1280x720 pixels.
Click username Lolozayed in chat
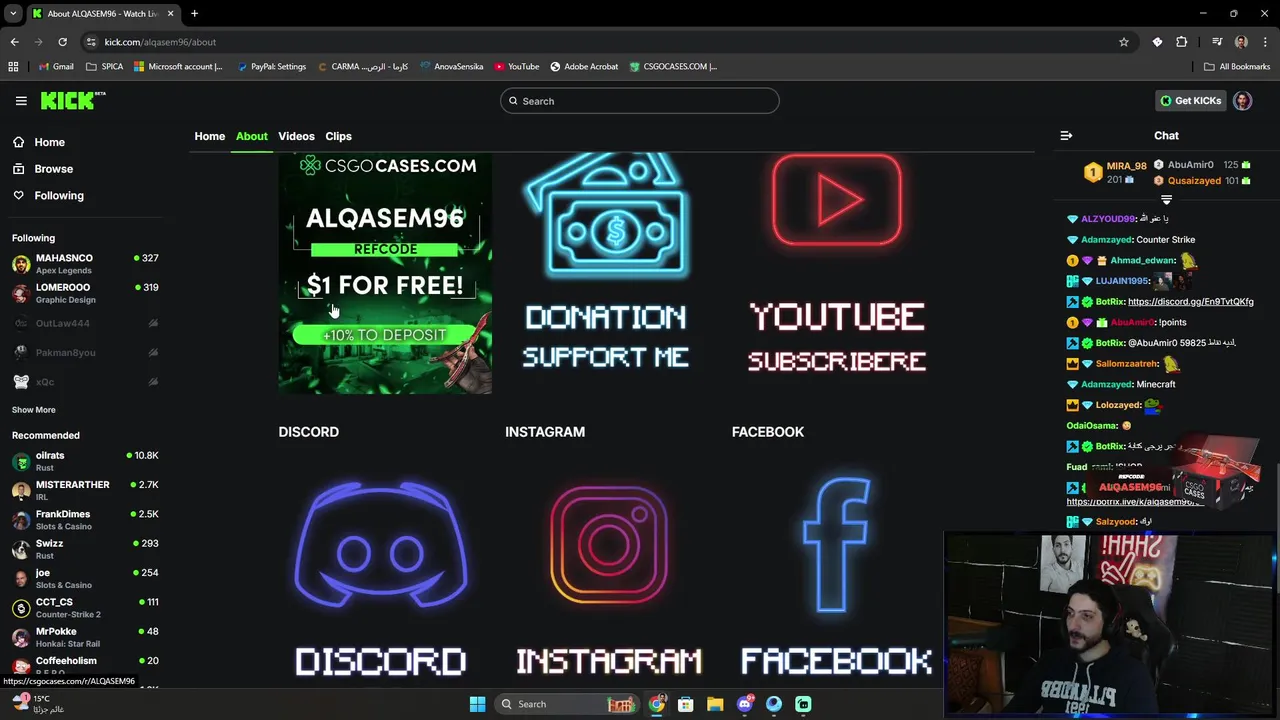(1118, 405)
